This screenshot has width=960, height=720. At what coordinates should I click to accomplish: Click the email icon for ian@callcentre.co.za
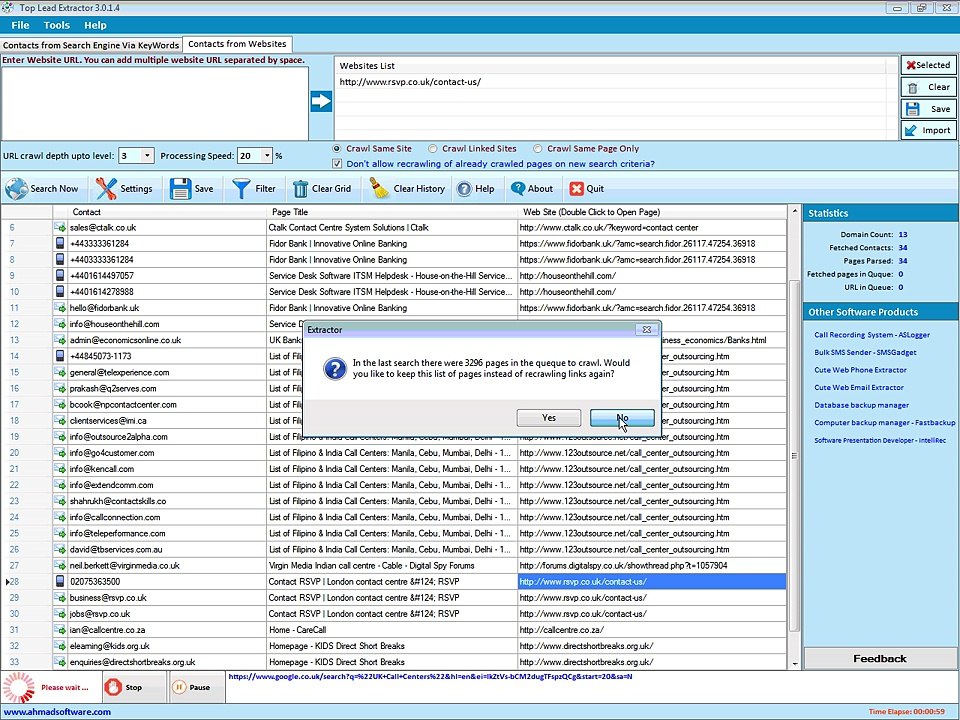(60, 630)
